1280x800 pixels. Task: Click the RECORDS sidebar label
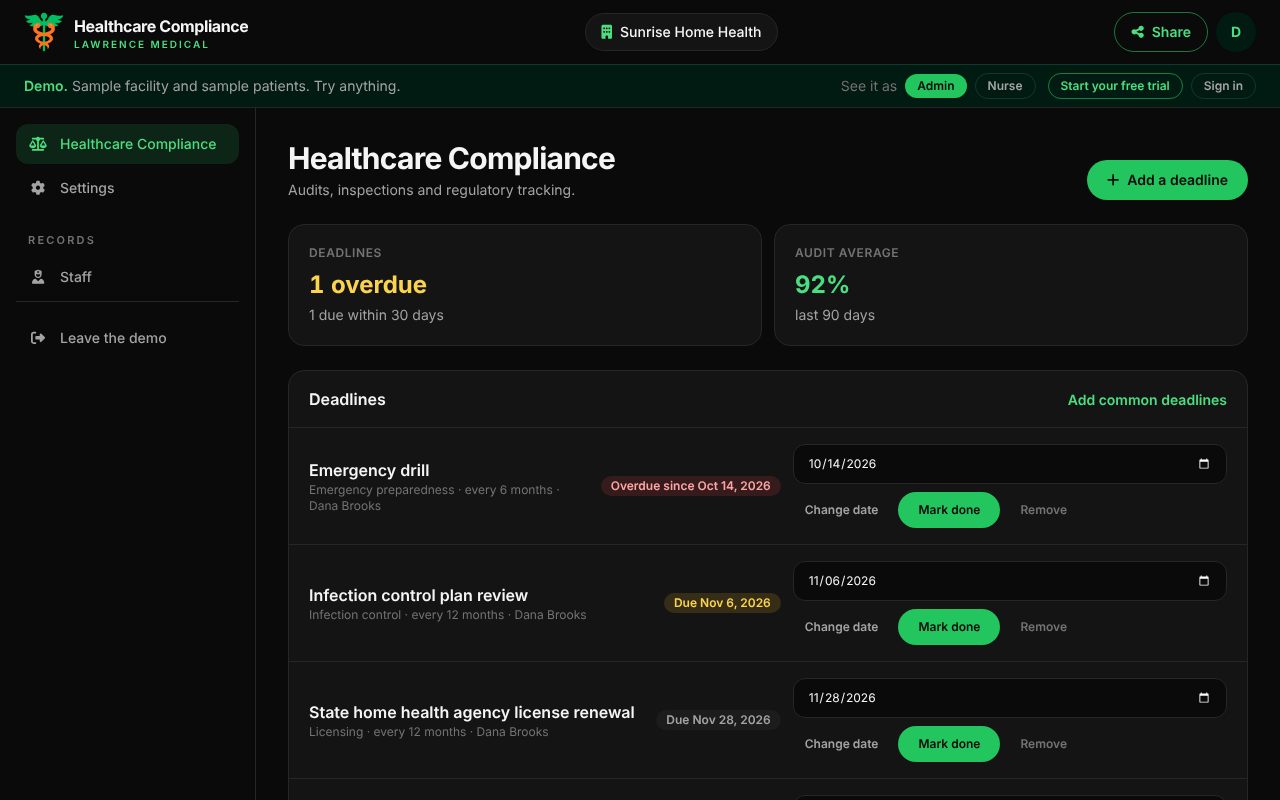pos(62,240)
